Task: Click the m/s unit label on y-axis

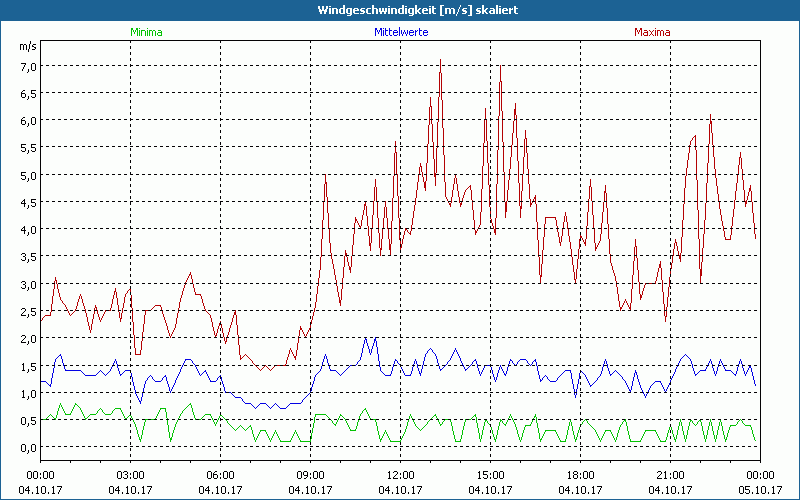Action: 26,46
